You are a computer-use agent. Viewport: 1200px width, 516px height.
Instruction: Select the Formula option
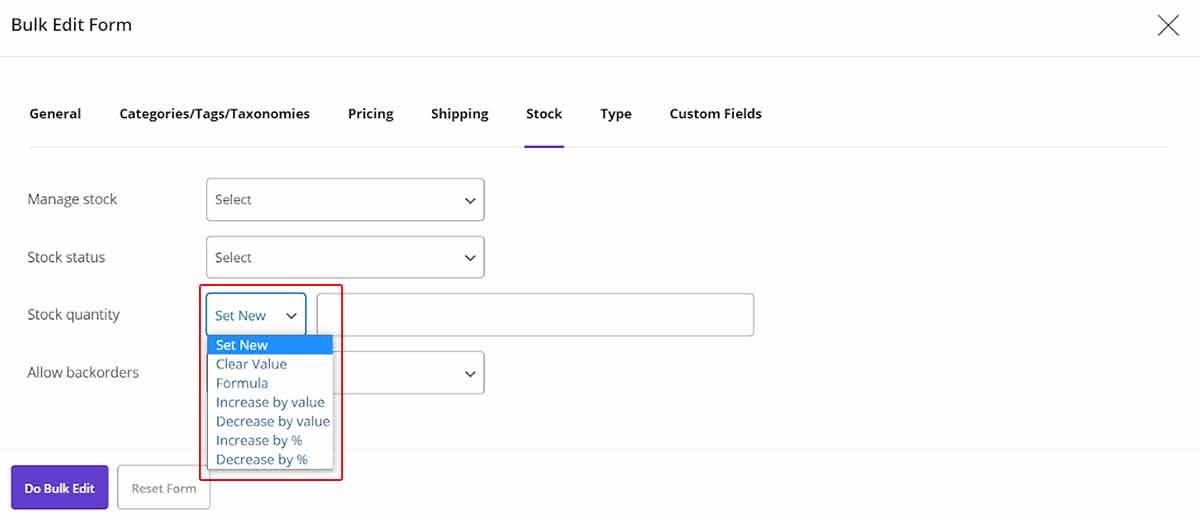click(242, 383)
